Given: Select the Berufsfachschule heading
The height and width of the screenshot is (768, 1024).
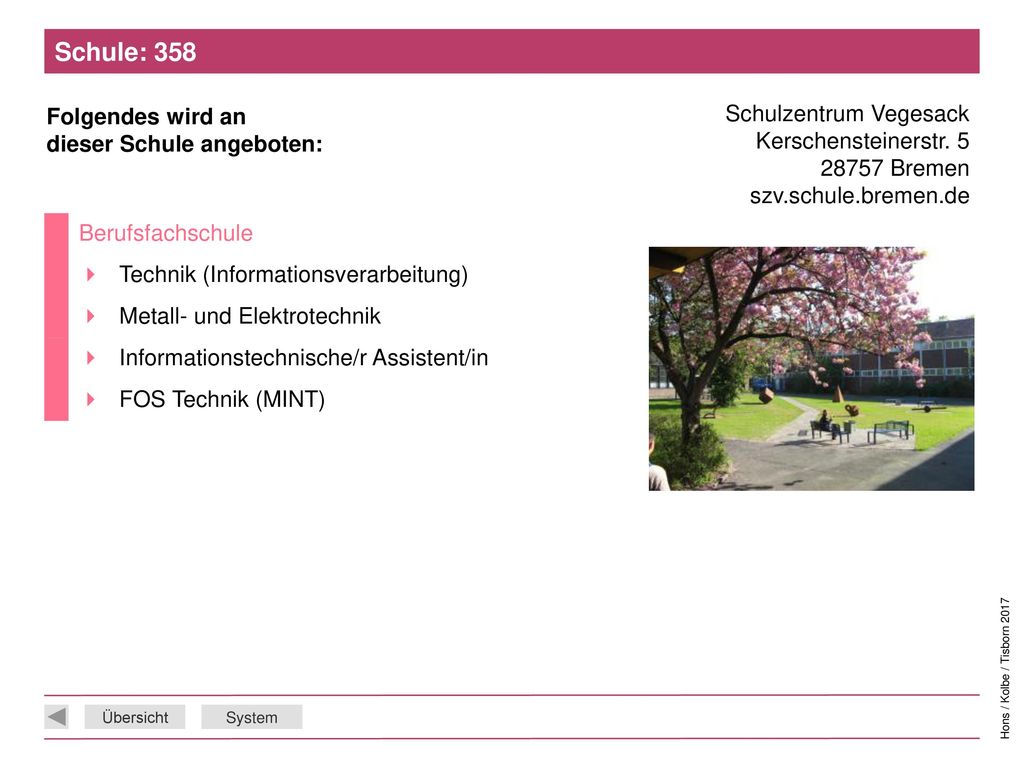Looking at the screenshot, I should click(166, 233).
